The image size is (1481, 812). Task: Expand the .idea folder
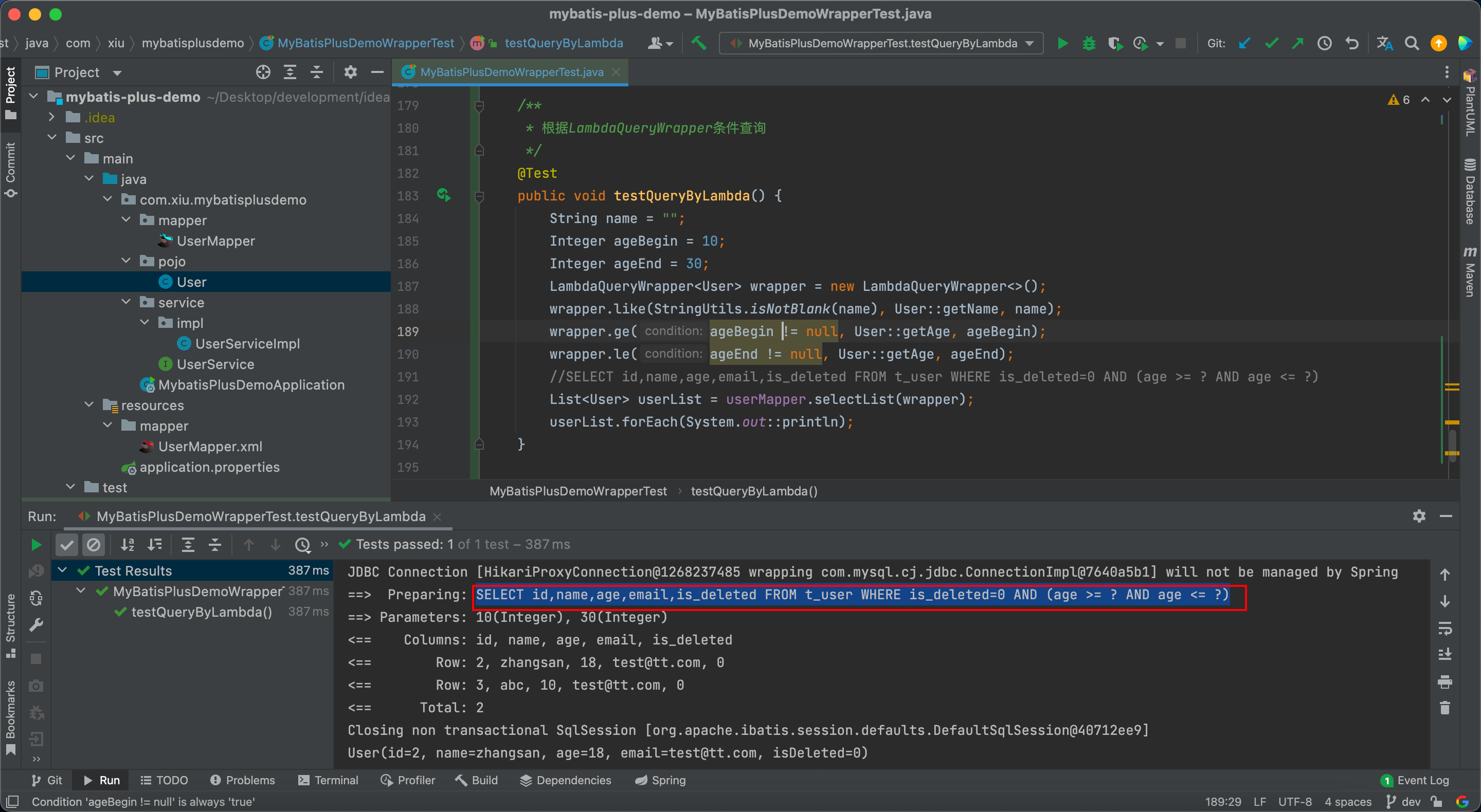click(x=52, y=117)
